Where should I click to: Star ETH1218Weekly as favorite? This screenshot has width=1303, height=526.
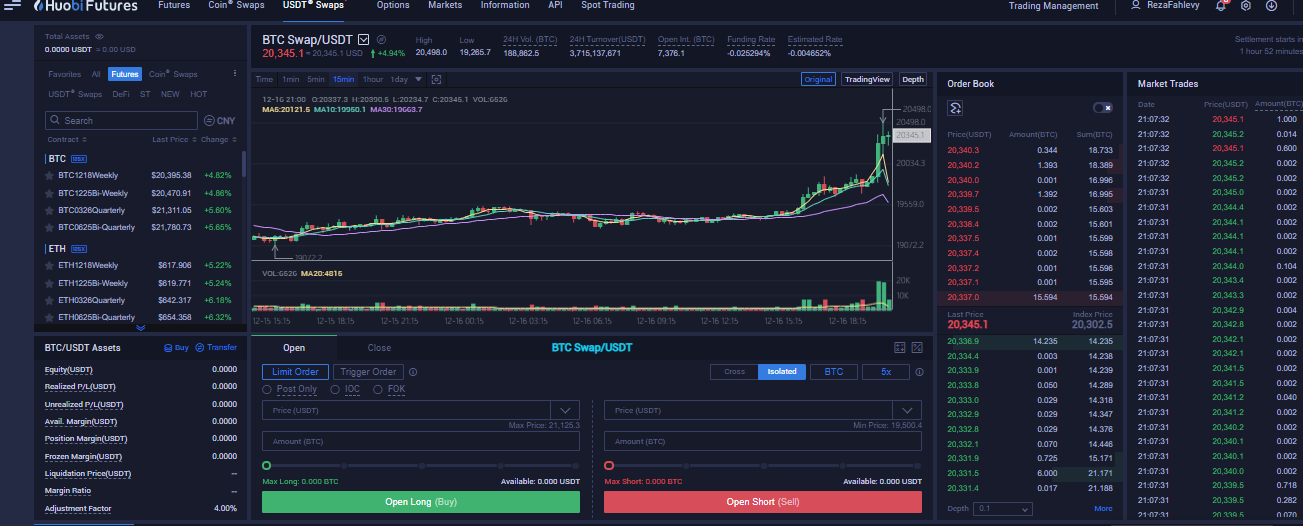click(x=49, y=265)
